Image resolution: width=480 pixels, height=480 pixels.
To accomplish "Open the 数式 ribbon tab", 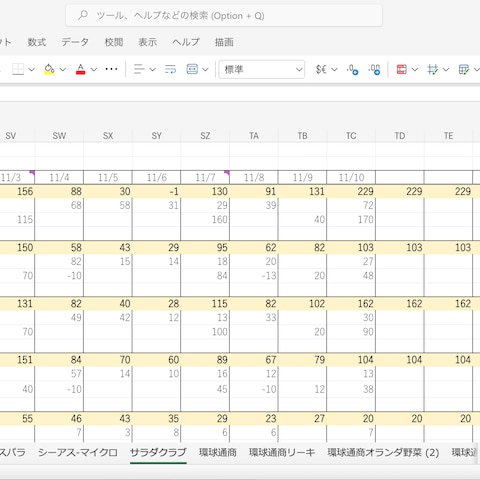I will (x=37, y=42).
